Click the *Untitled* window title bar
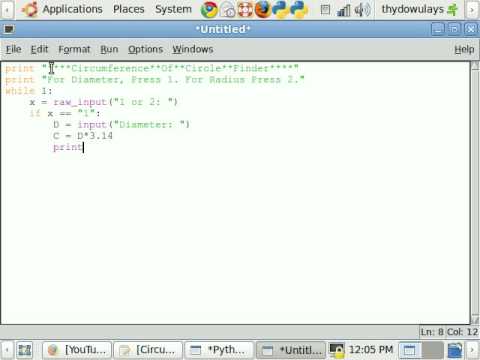480x360 pixels. coord(223,29)
